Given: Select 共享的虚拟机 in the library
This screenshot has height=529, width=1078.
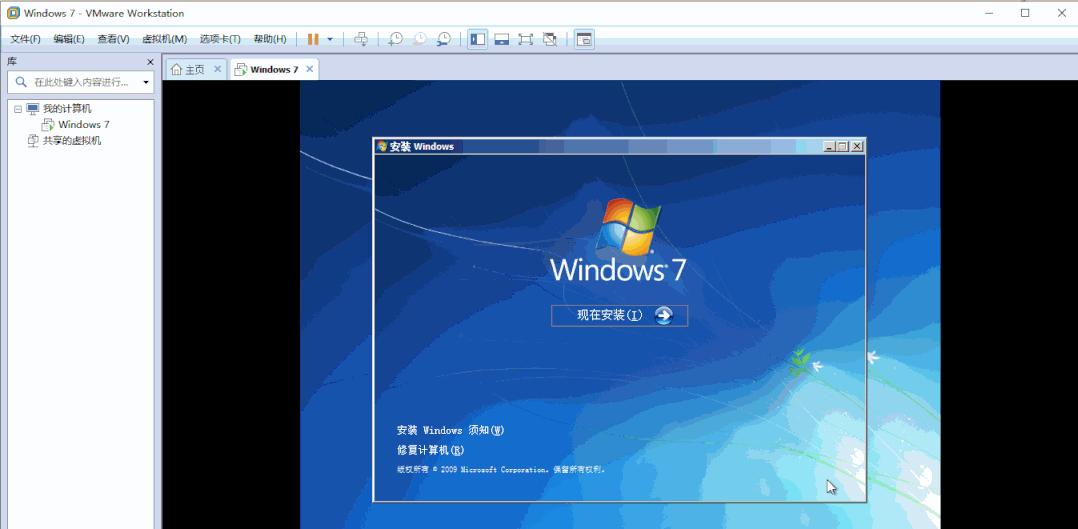Looking at the screenshot, I should [72, 141].
